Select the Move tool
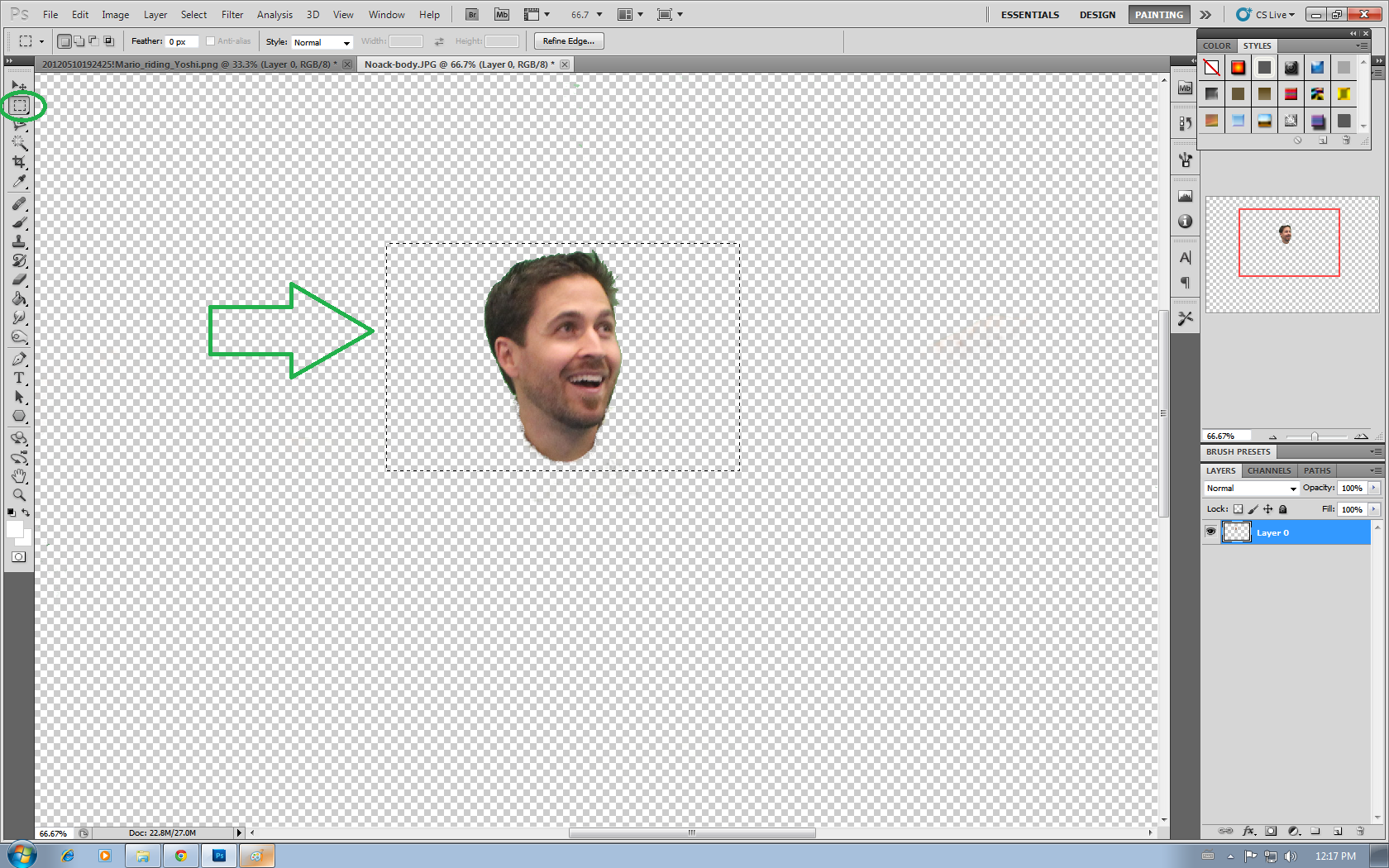This screenshot has height=868, width=1389. pos(20,86)
